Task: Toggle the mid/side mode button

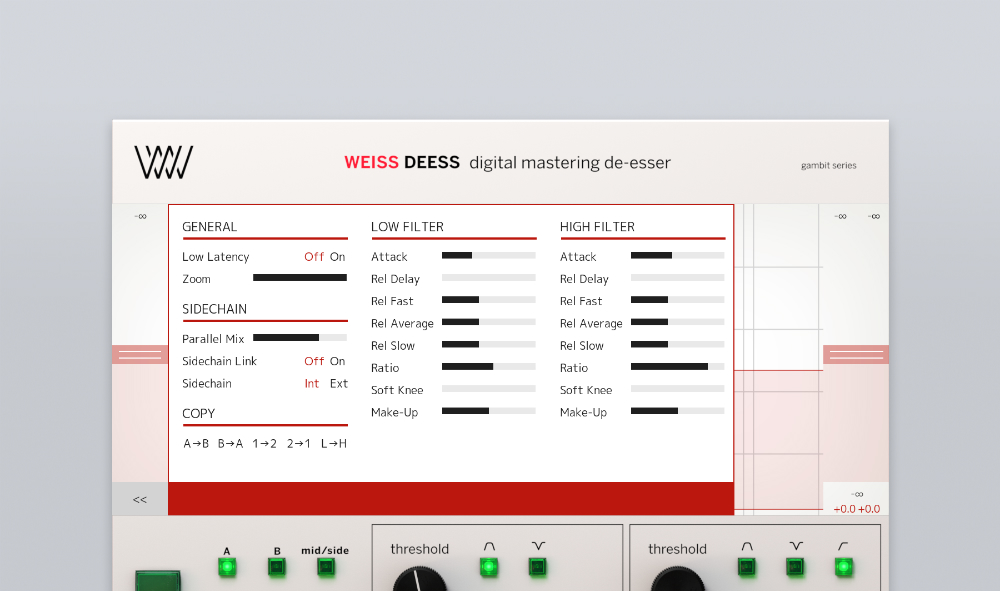Action: pyautogui.click(x=326, y=567)
